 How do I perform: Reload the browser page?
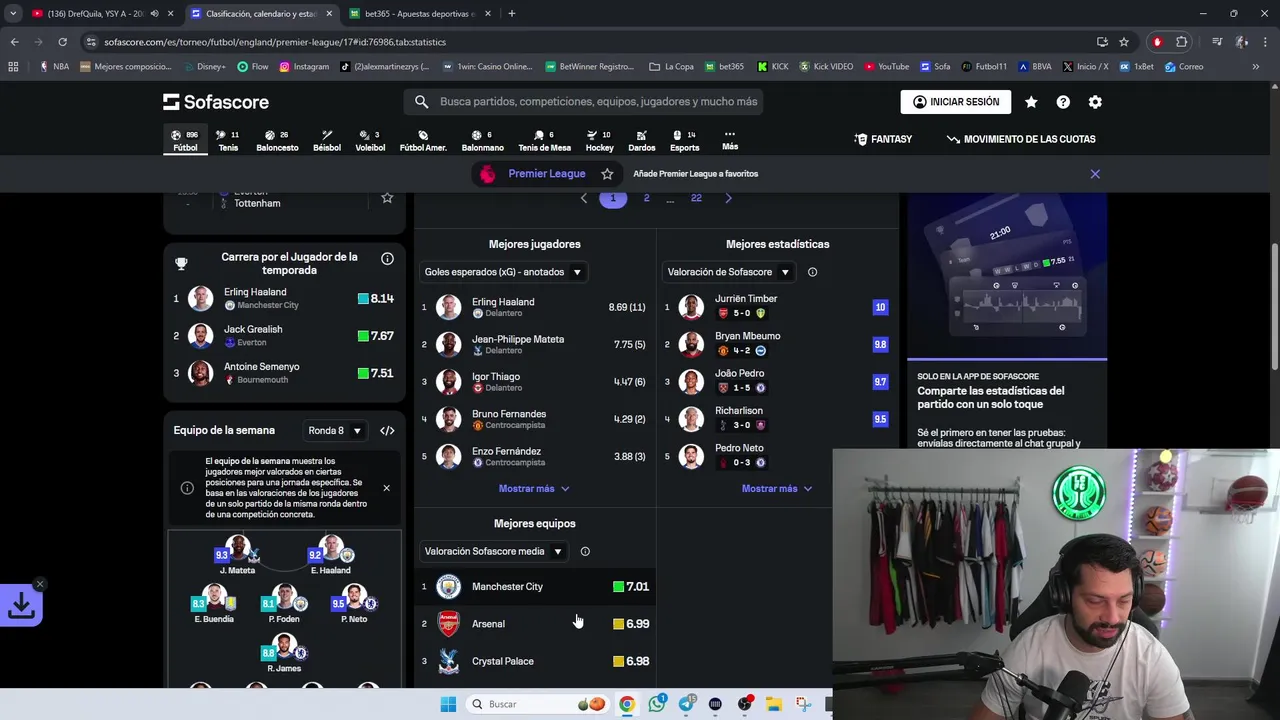coord(62,42)
